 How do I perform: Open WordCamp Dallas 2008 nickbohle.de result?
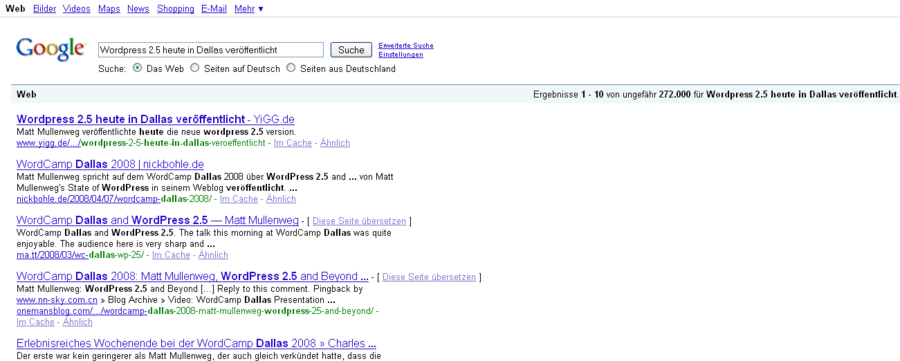click(x=110, y=164)
